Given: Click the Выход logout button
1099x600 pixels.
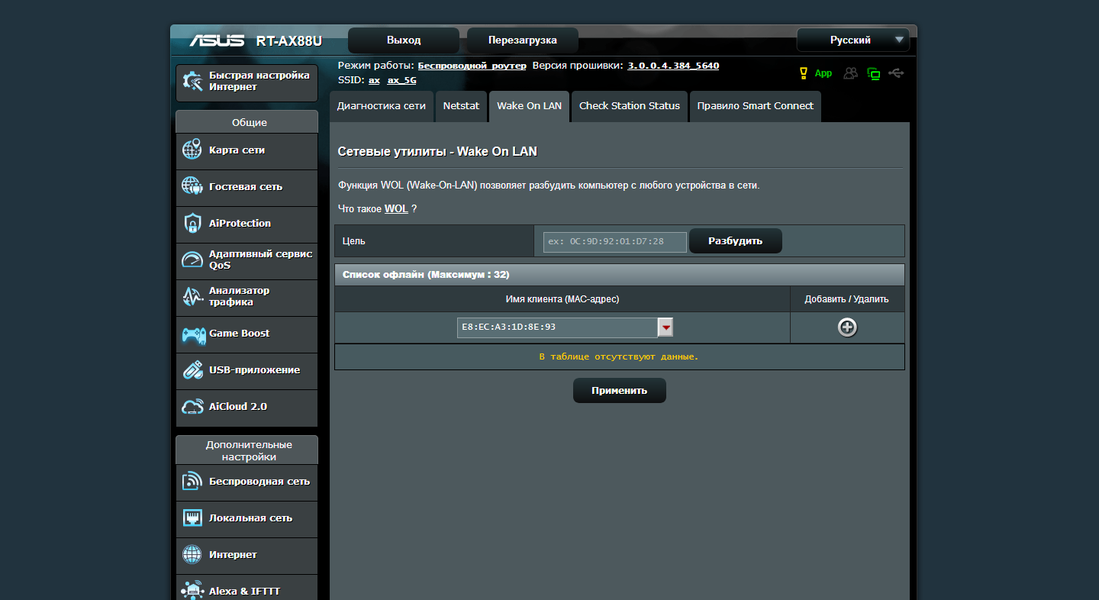Looking at the screenshot, I should pos(404,40).
